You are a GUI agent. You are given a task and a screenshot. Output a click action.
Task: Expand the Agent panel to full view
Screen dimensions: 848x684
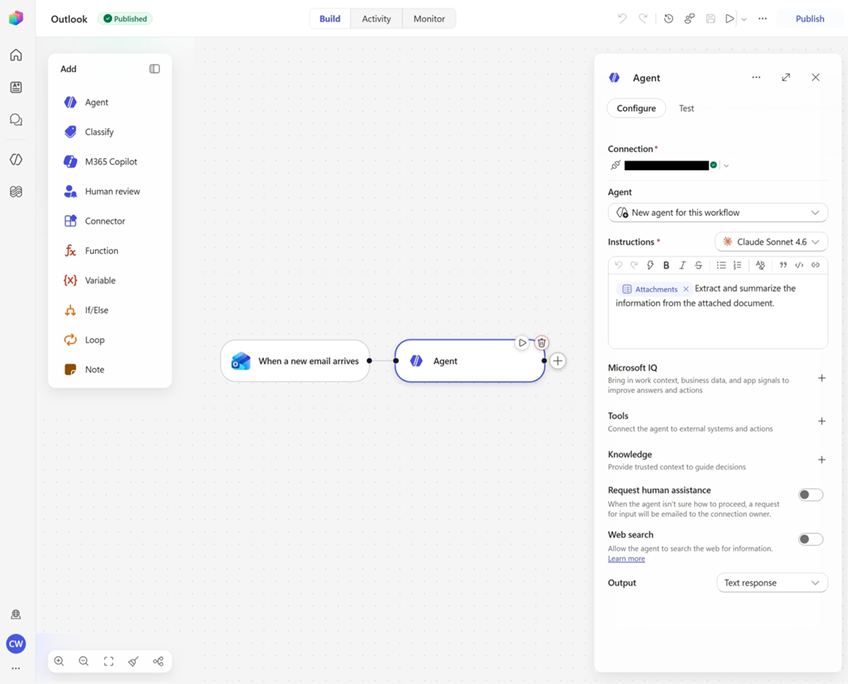pyautogui.click(x=786, y=77)
